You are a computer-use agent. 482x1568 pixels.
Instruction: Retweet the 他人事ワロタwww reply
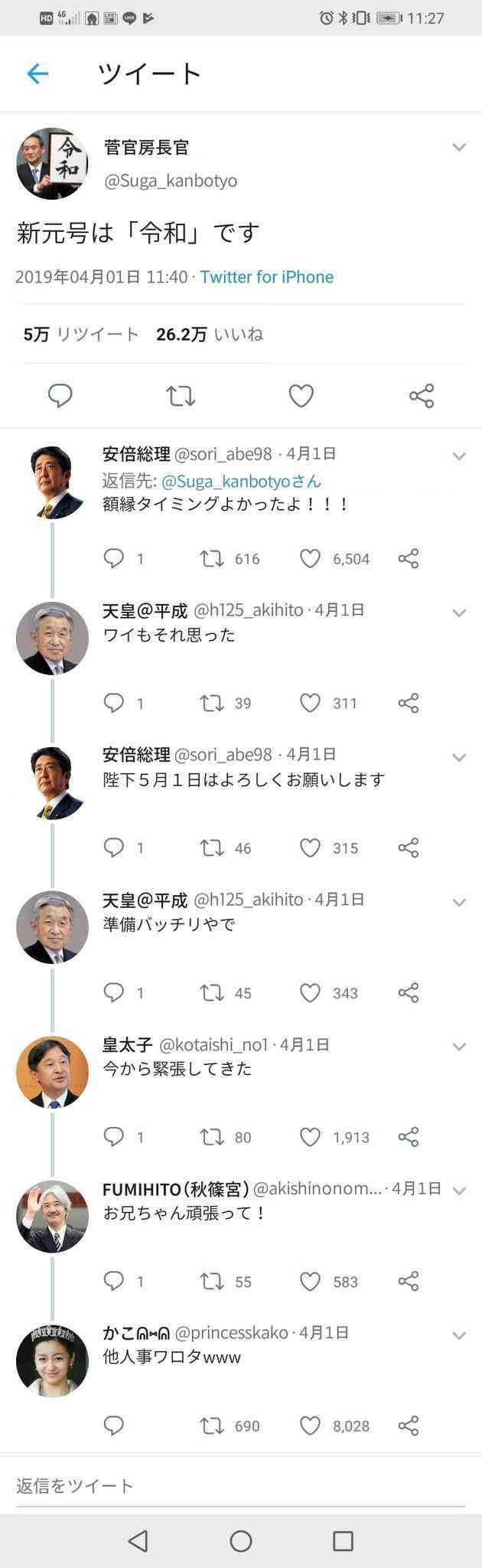(212, 1426)
